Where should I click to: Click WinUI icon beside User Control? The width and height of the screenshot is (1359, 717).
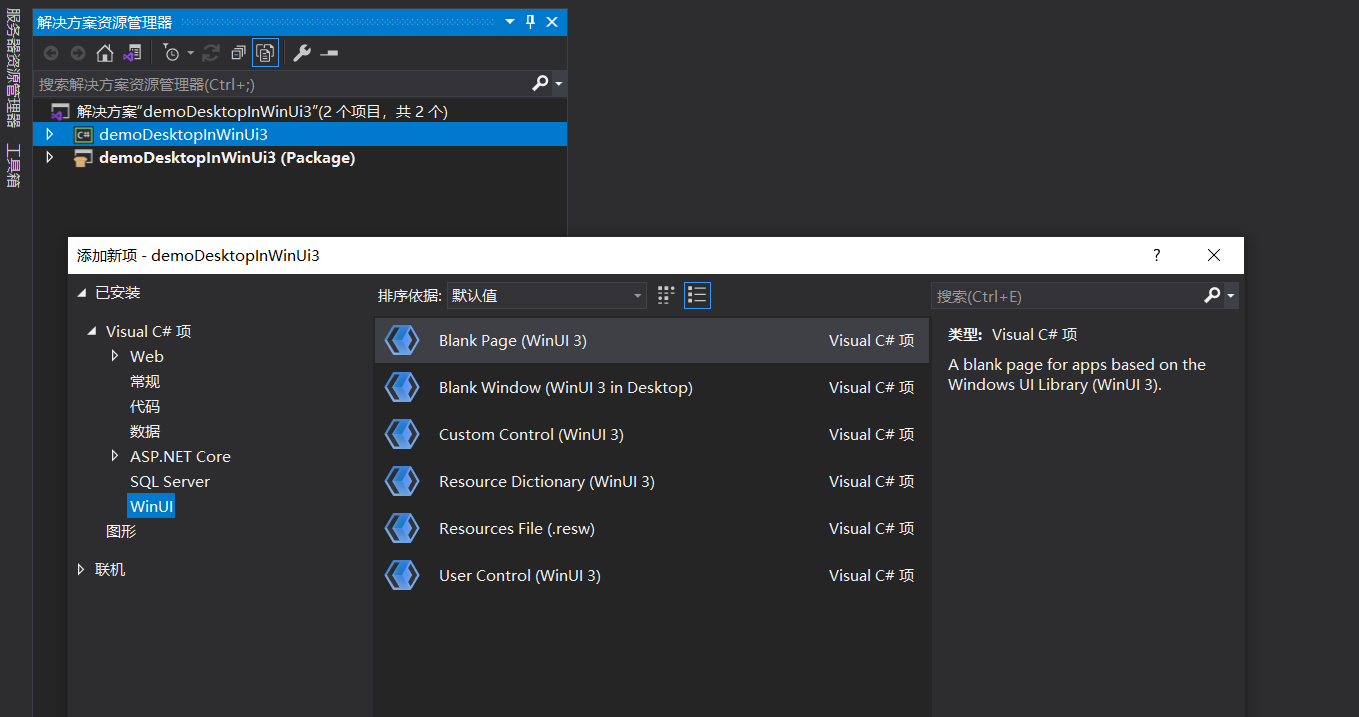coord(402,575)
